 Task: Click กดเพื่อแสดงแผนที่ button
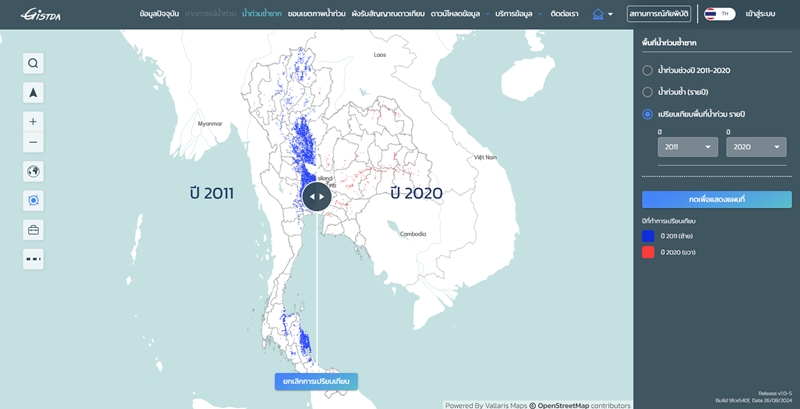point(716,199)
